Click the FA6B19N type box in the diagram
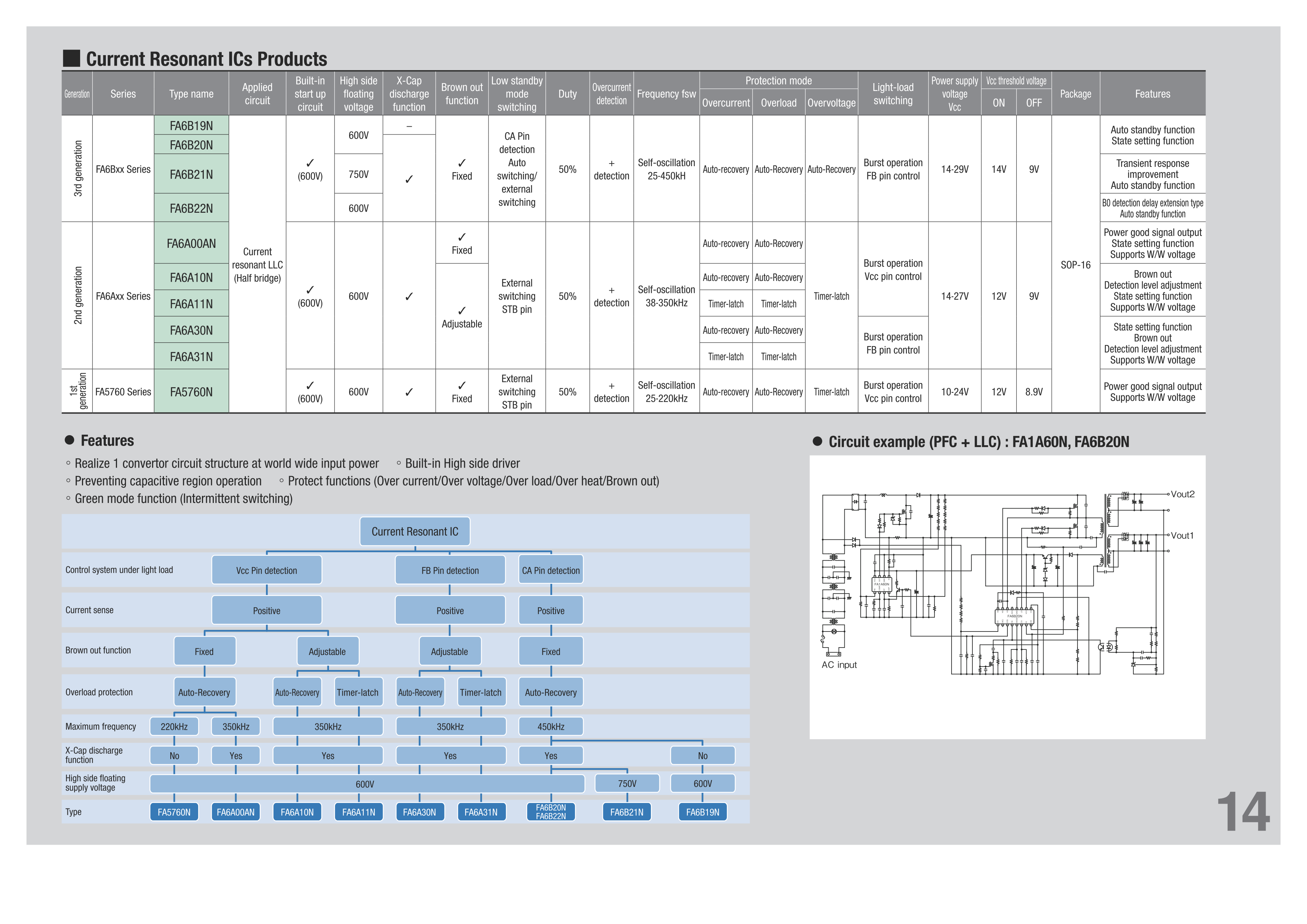 (x=703, y=812)
